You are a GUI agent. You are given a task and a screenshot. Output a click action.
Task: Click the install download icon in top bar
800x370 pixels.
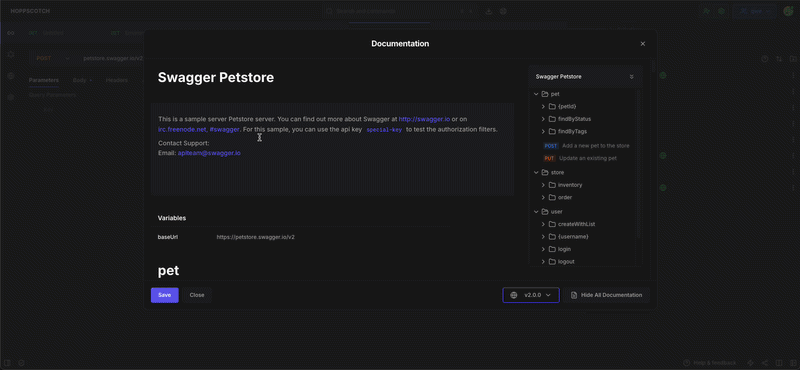489,11
